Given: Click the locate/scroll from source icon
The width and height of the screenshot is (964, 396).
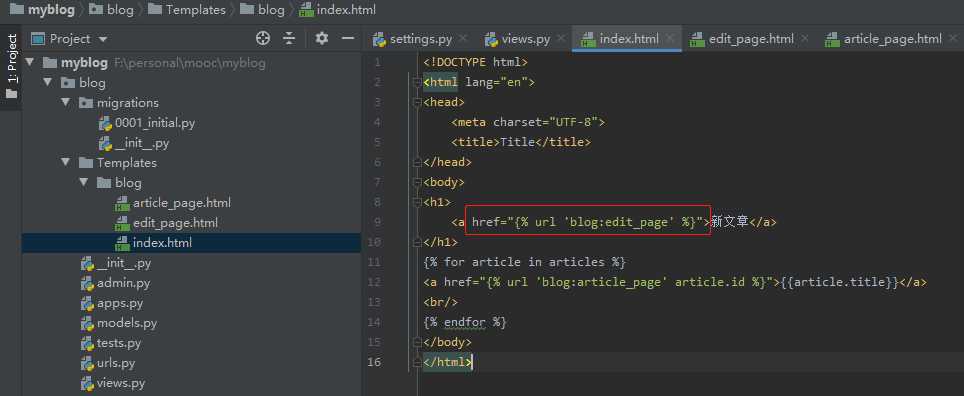Looking at the screenshot, I should pyautogui.click(x=263, y=38).
